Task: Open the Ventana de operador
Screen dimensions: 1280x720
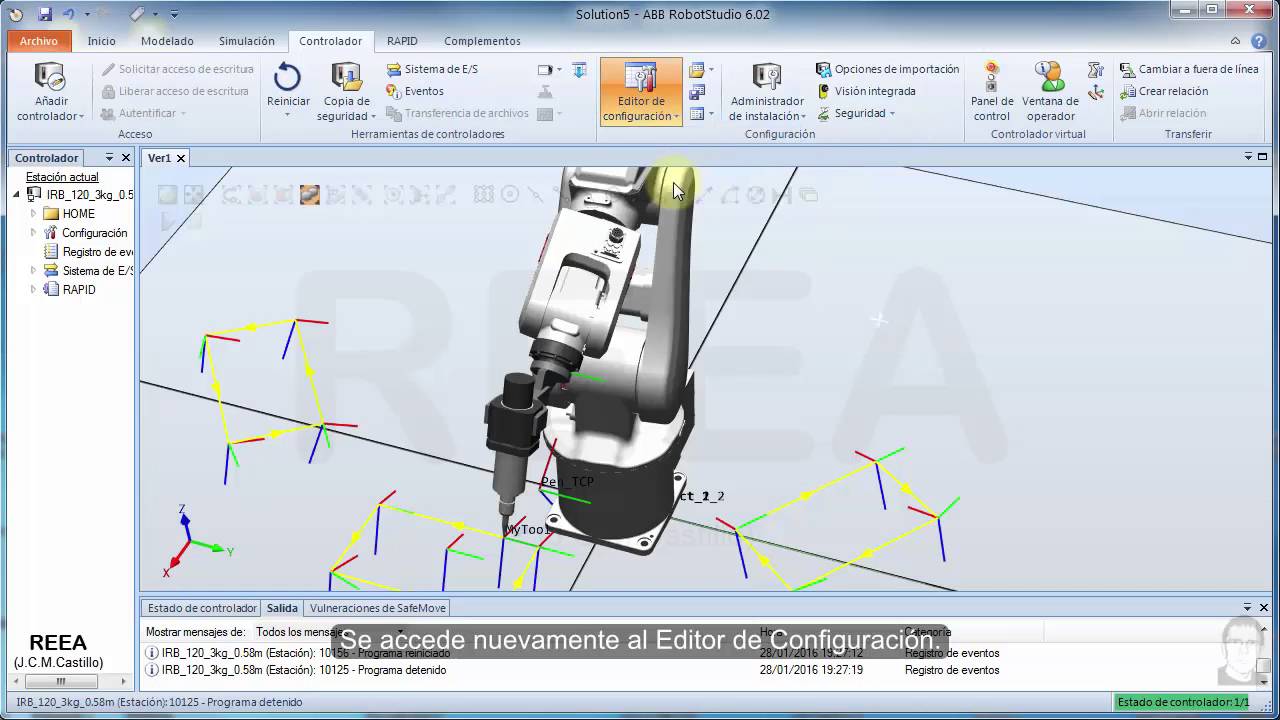Action: 1050,92
